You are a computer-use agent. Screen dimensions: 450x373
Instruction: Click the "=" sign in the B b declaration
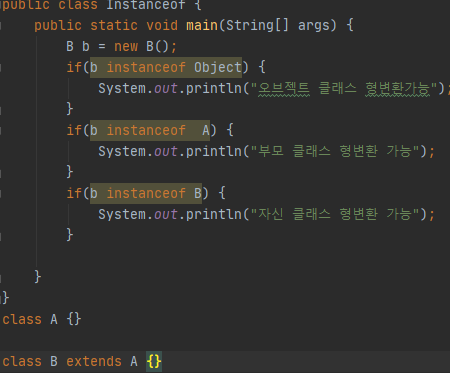tap(102, 46)
